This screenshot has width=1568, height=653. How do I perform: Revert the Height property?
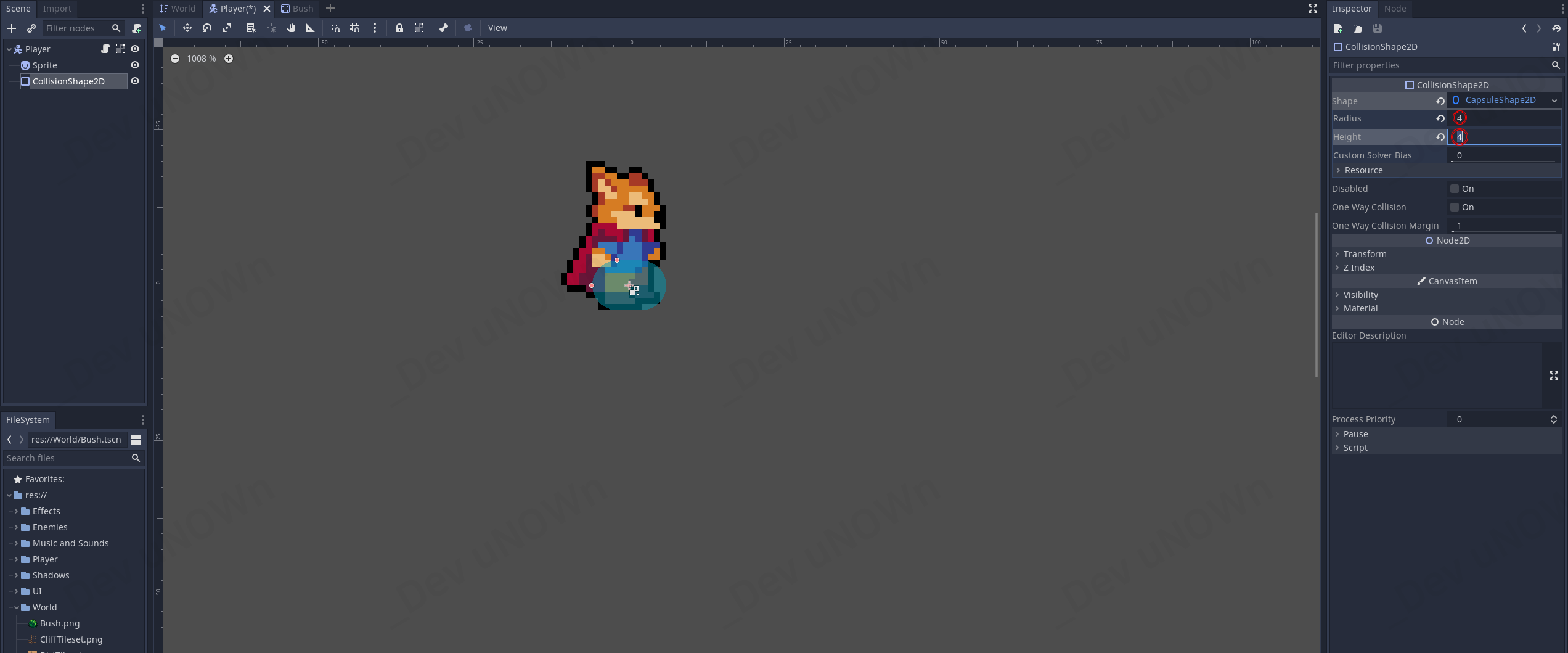pos(1440,137)
